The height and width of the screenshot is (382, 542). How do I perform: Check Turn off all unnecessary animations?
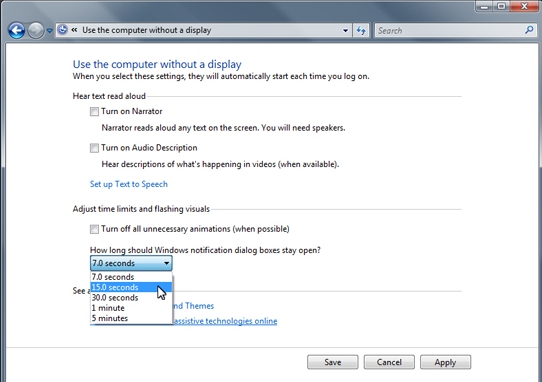point(94,229)
